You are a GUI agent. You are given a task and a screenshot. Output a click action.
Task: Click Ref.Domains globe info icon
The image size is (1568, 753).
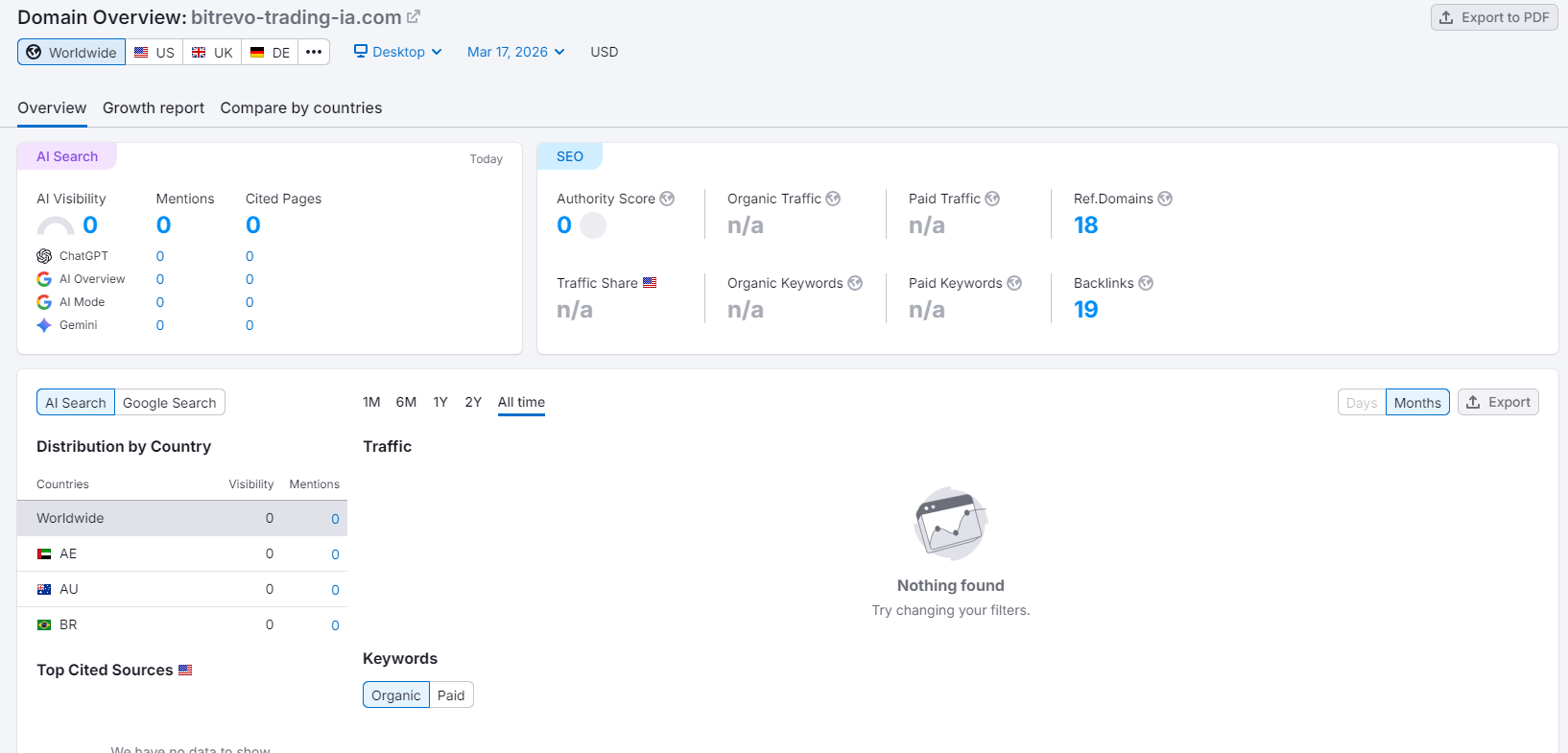coord(1165,199)
